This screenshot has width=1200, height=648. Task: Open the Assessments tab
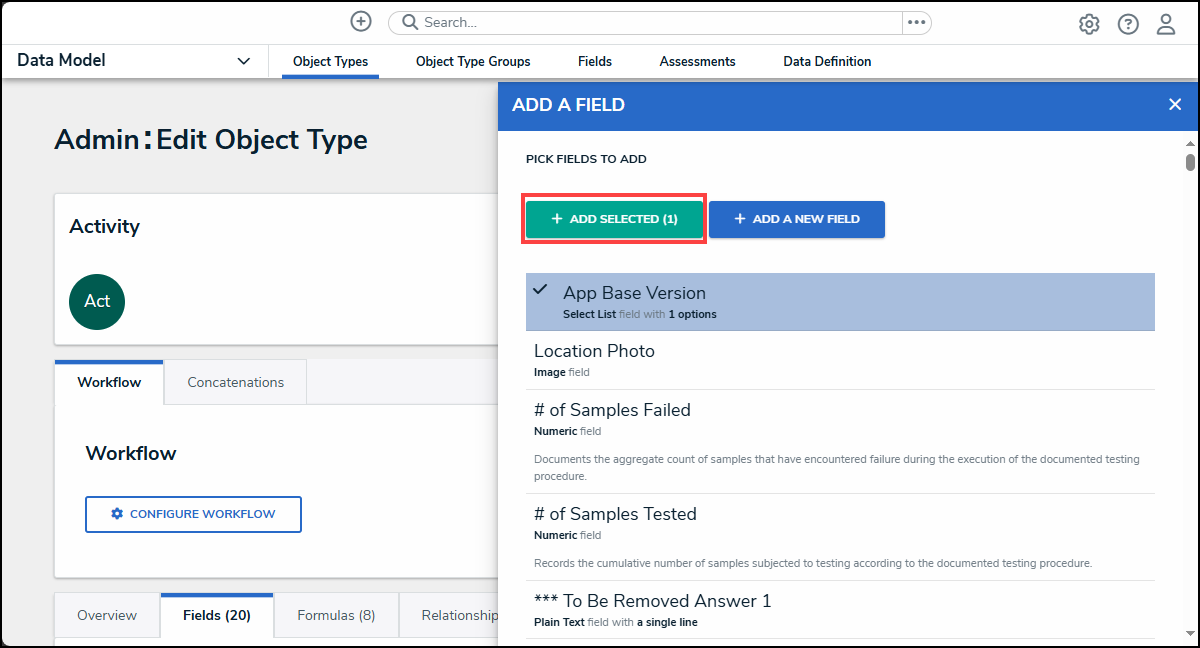(697, 62)
